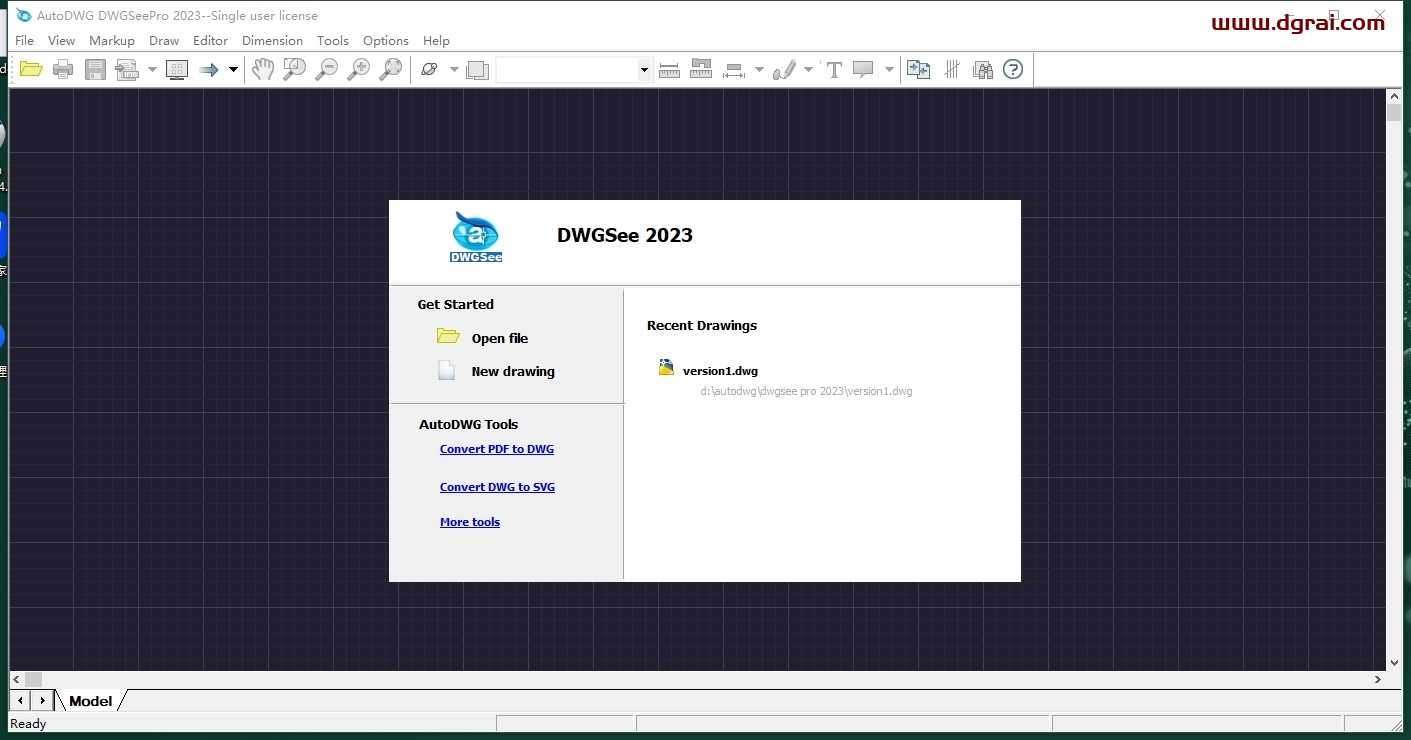Open recent drawing version1.dwg
The height and width of the screenshot is (740, 1411).
(x=720, y=370)
